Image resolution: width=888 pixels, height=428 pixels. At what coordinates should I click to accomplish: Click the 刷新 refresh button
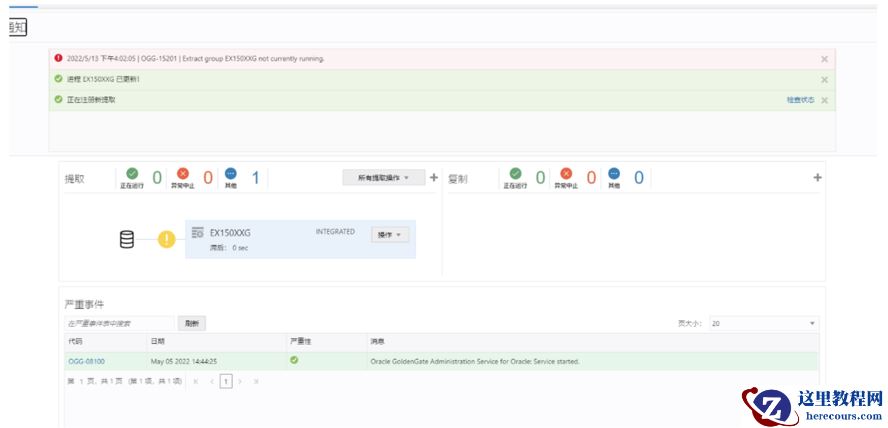[192, 323]
